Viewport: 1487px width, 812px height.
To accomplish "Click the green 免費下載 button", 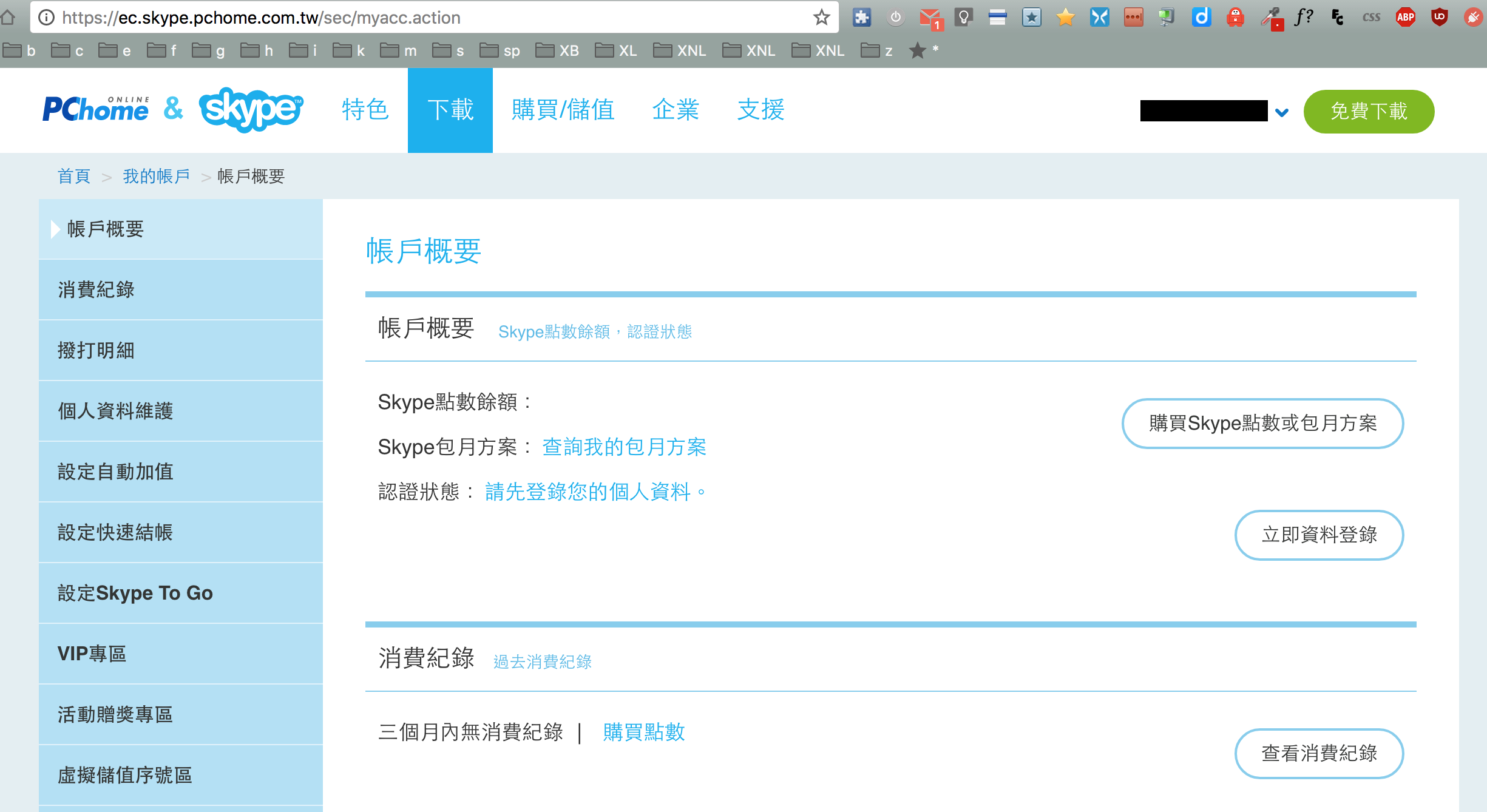I will (x=1369, y=111).
